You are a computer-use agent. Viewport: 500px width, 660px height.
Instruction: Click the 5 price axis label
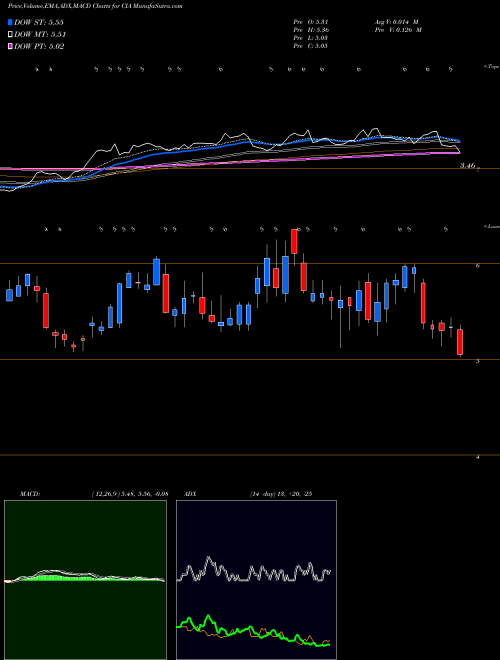478,361
